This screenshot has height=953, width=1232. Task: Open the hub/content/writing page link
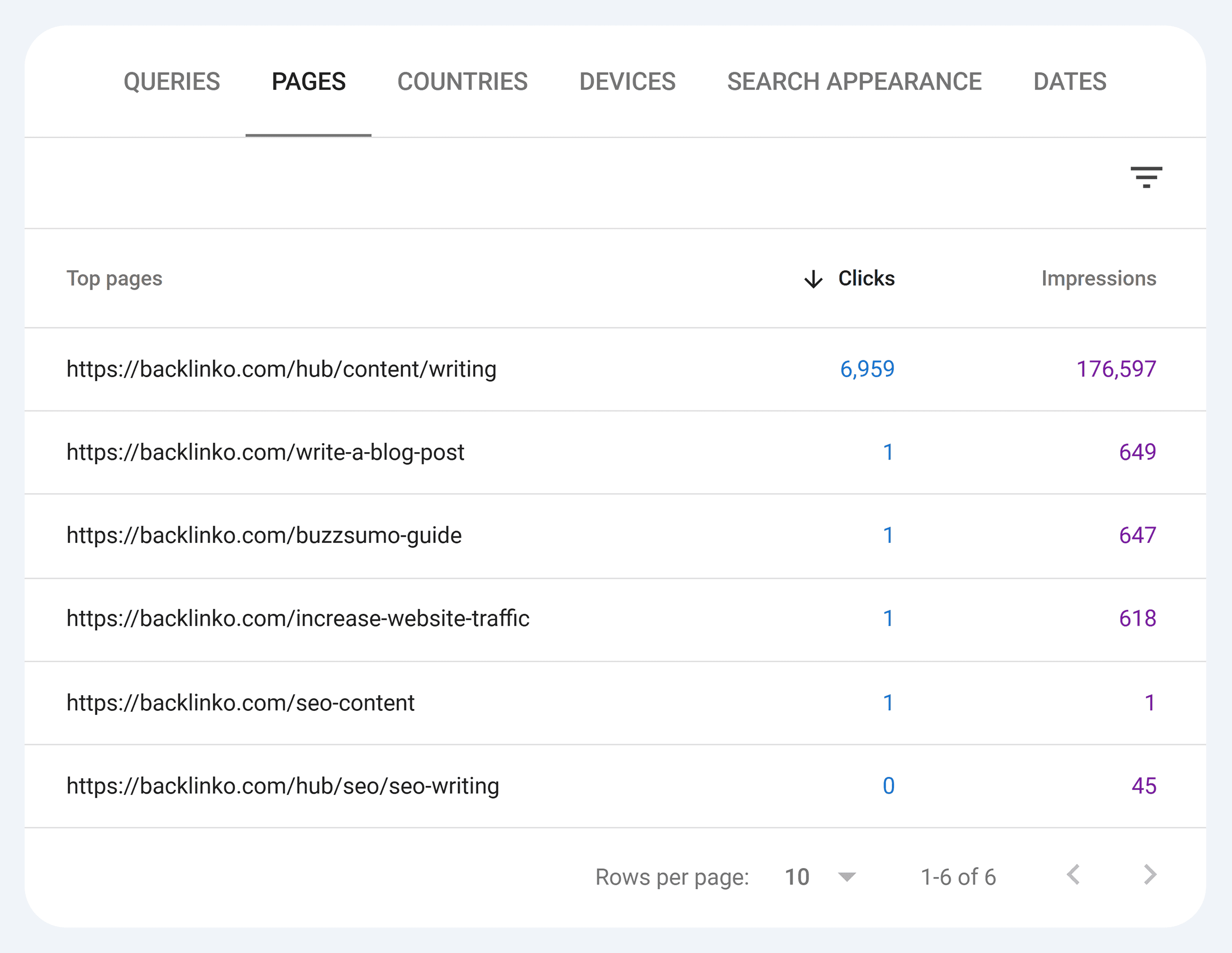tap(281, 370)
